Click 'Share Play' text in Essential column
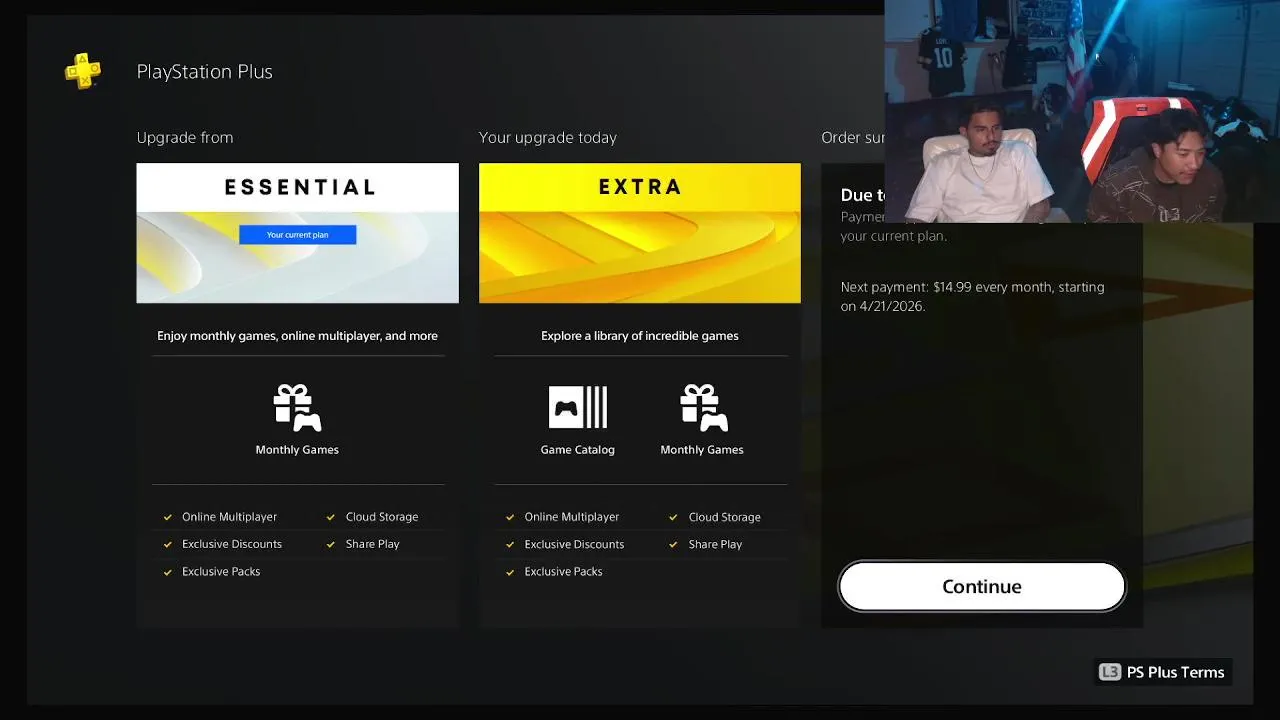 372,544
